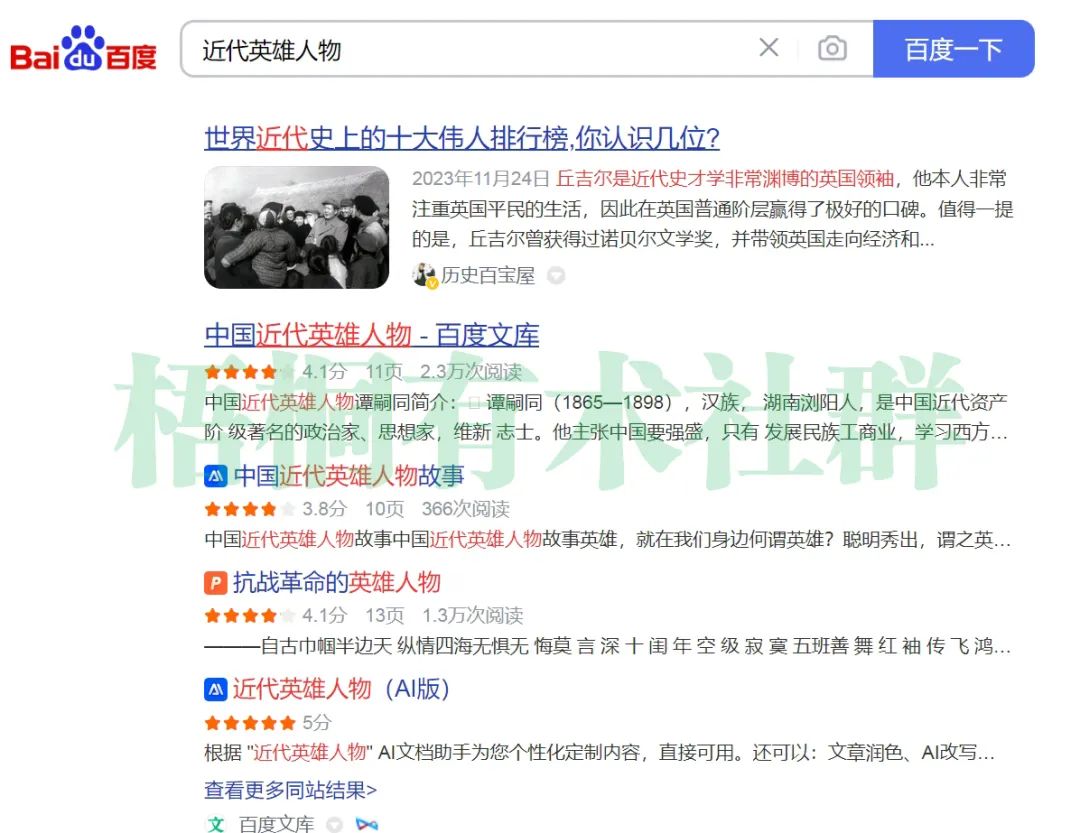Click the yellow V badge on the avatar
Viewport: 1080px width, 833px height.
(x=432, y=280)
